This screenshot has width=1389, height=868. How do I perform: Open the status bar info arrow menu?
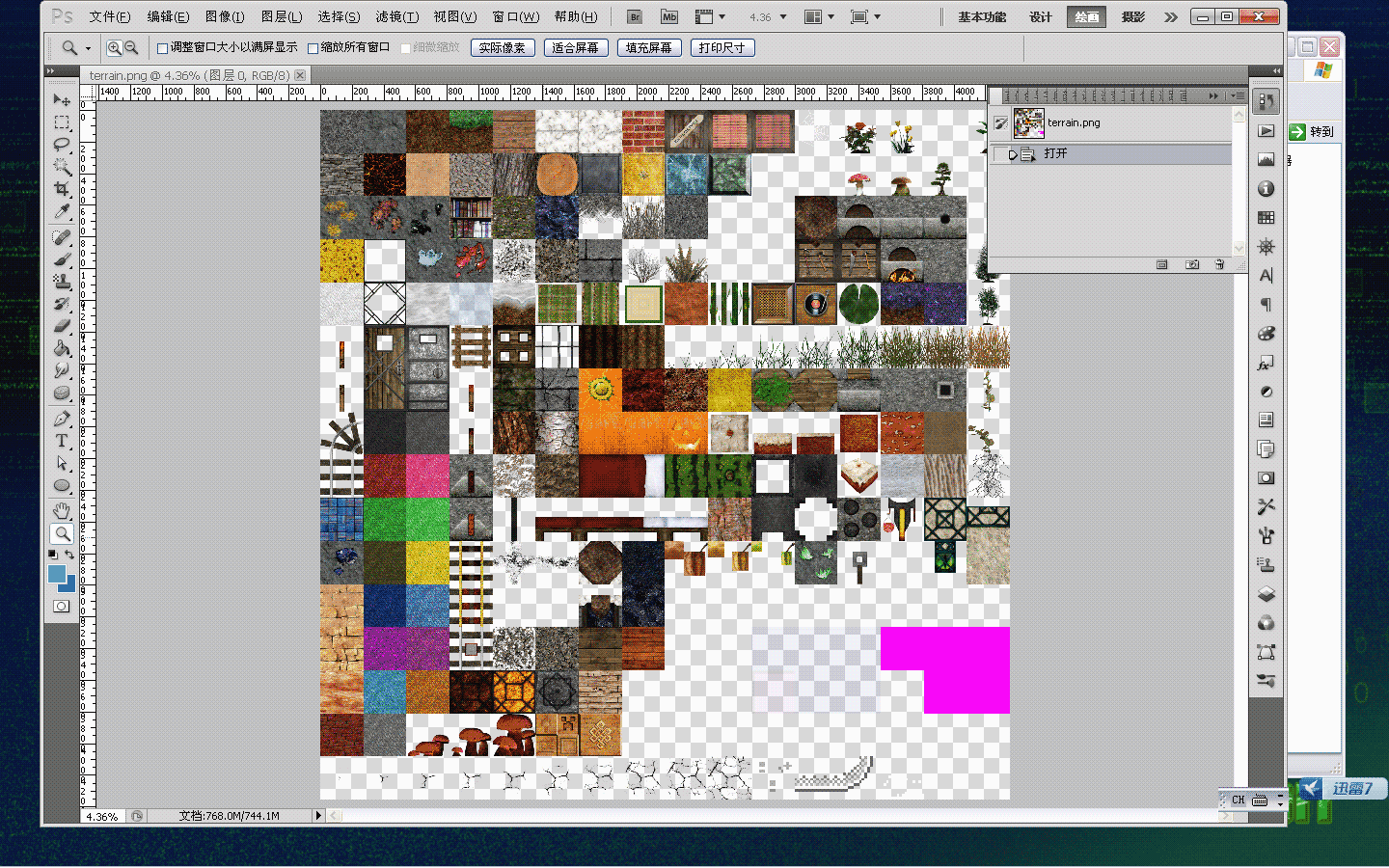point(318,816)
